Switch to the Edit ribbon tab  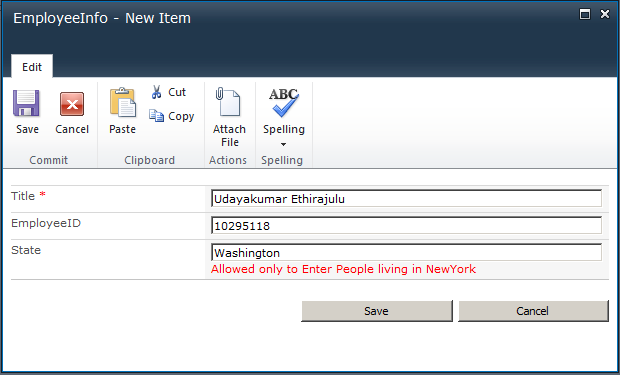32,67
